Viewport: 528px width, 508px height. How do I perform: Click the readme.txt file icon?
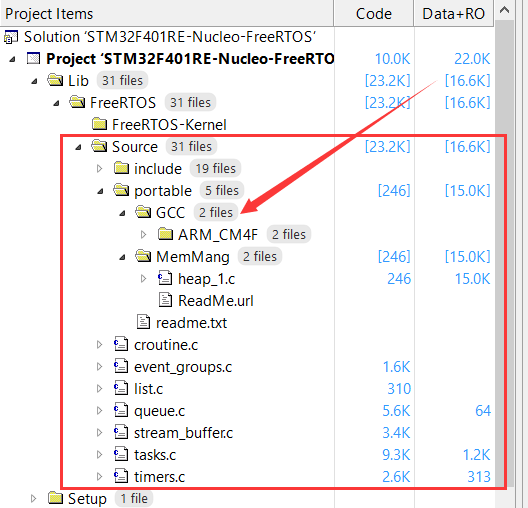point(143,322)
